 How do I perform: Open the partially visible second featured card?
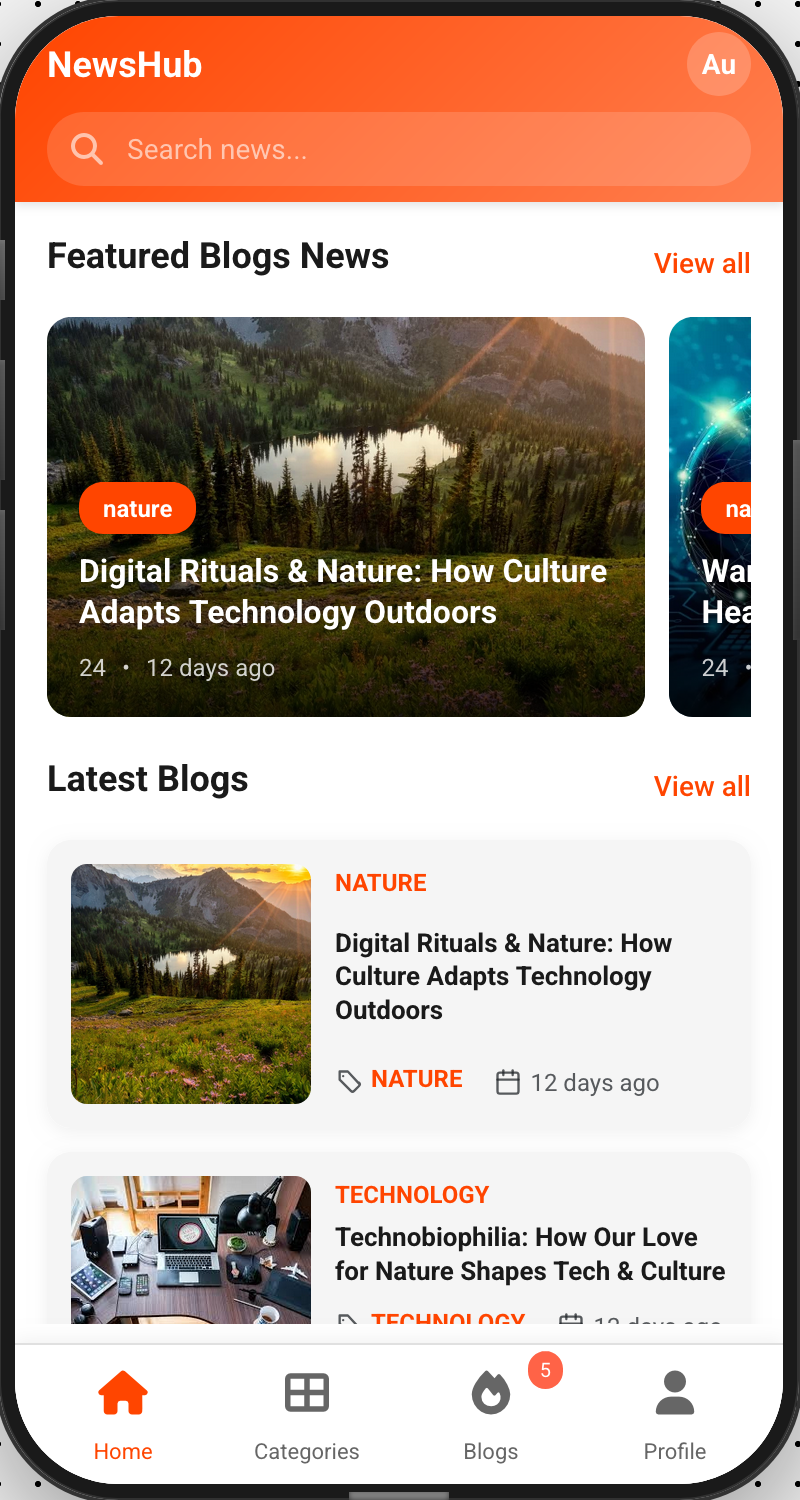coord(710,517)
